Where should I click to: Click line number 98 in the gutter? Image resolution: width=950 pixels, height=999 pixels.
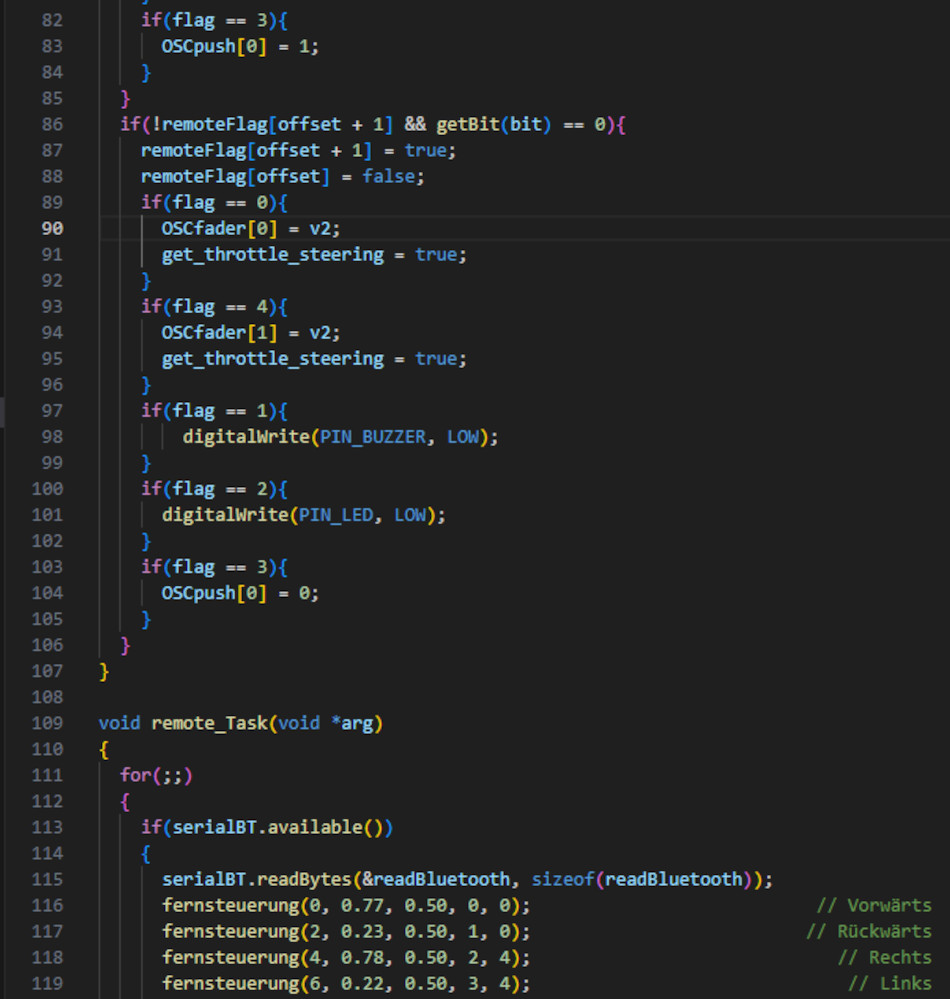click(x=52, y=436)
